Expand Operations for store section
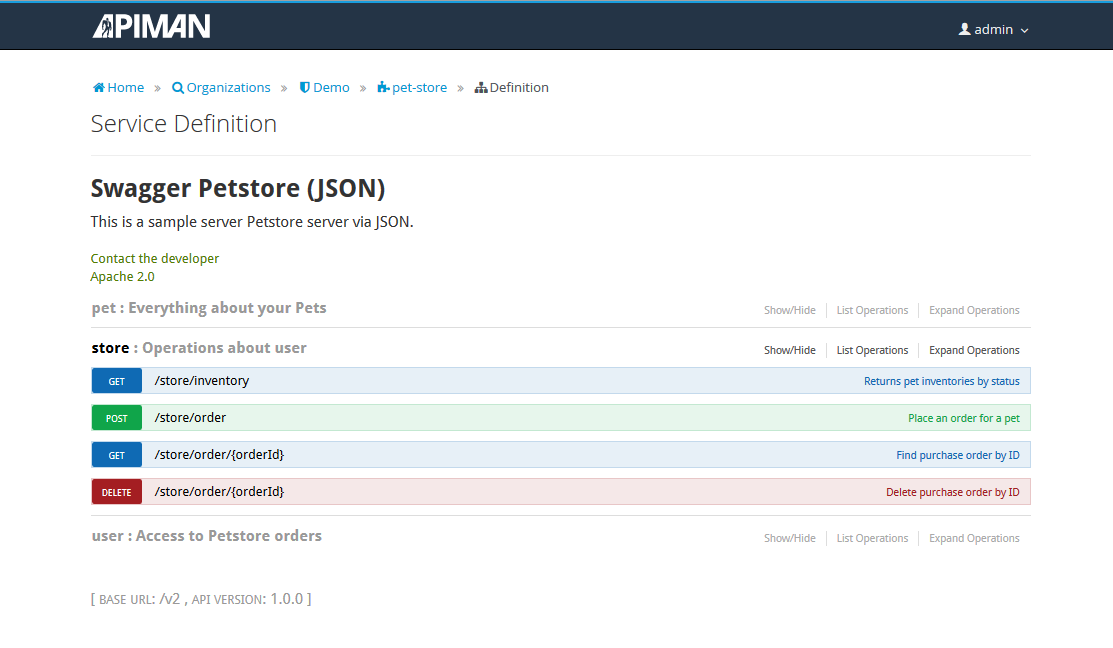1113x648 pixels. pos(974,350)
